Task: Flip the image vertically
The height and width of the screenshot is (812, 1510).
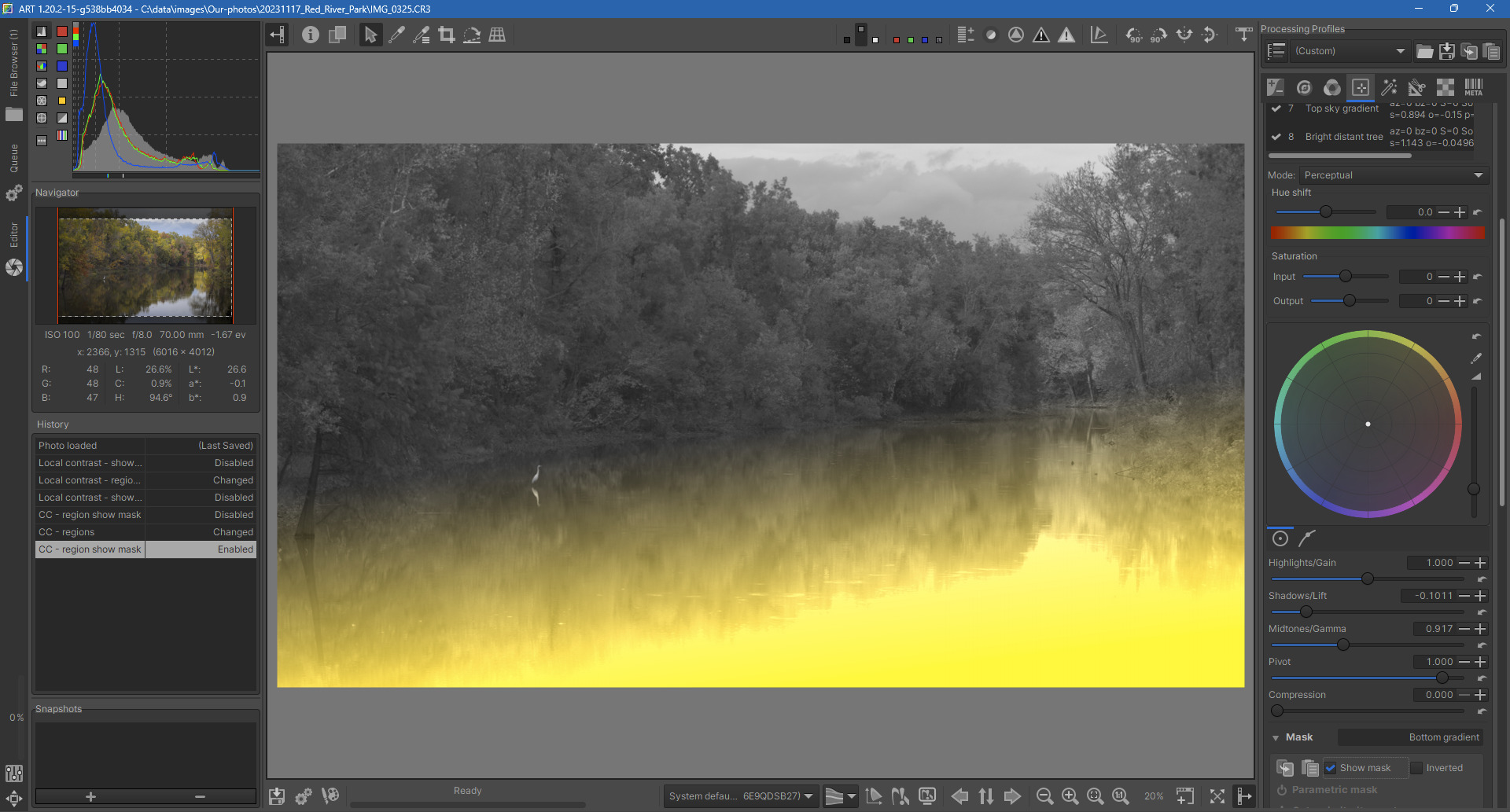Action: tap(1210, 35)
